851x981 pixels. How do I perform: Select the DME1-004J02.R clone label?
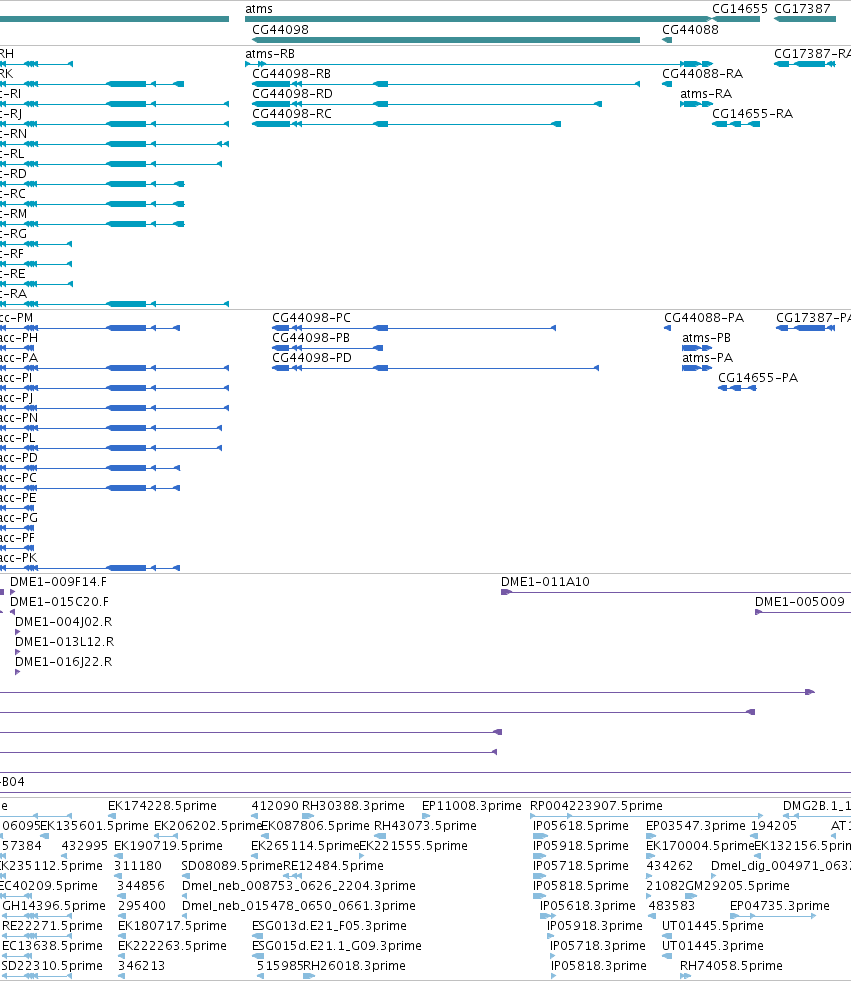click(63, 622)
